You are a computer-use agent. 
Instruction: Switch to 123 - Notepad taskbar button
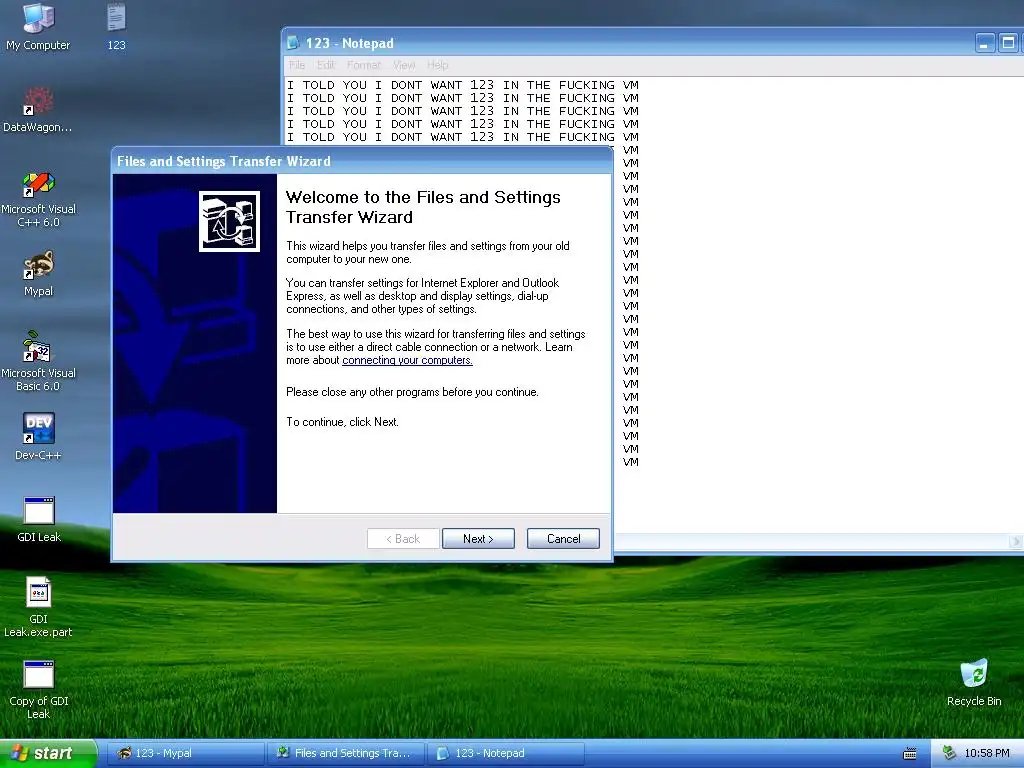505,753
